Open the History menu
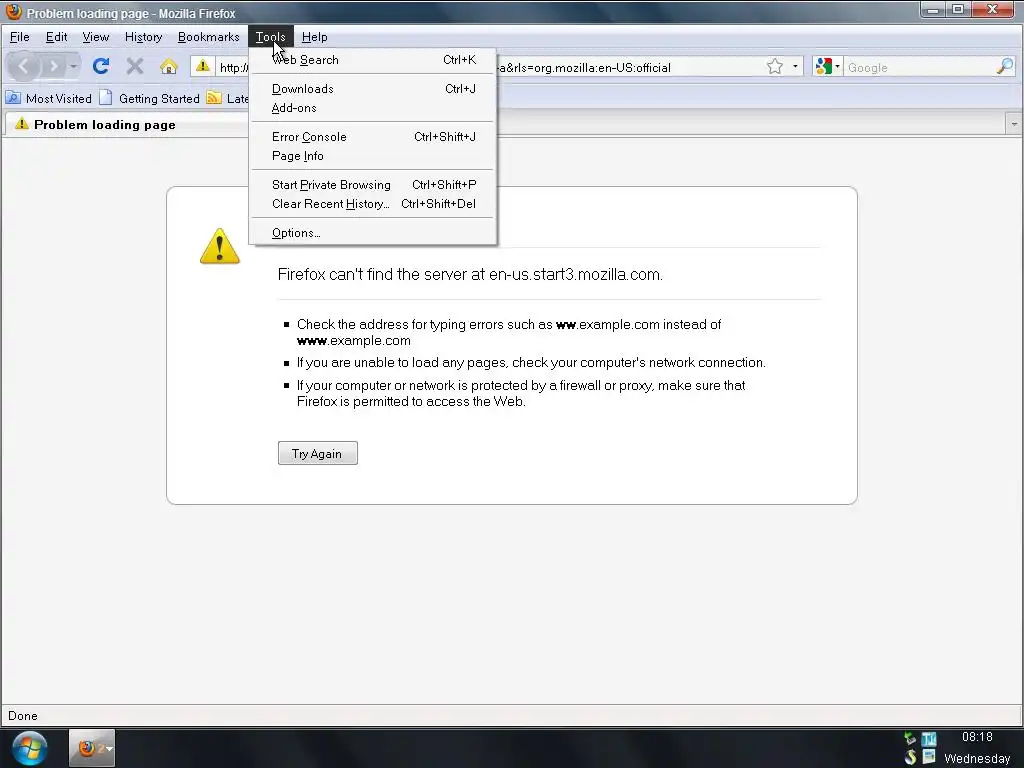Image resolution: width=1024 pixels, height=768 pixels. coord(144,37)
